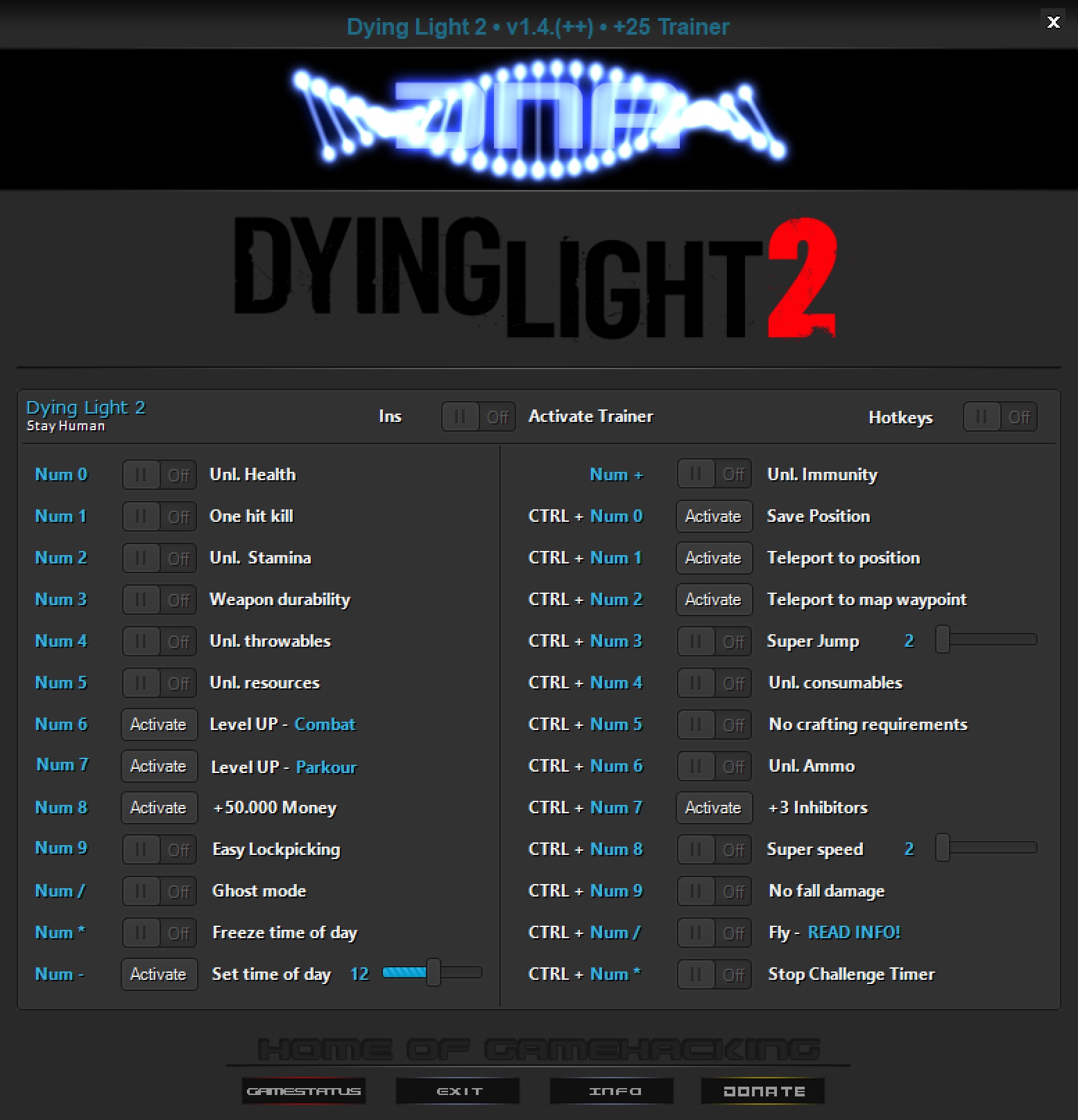Close the trainer window
Viewport: 1078px width, 1120px height.
click(x=1053, y=22)
